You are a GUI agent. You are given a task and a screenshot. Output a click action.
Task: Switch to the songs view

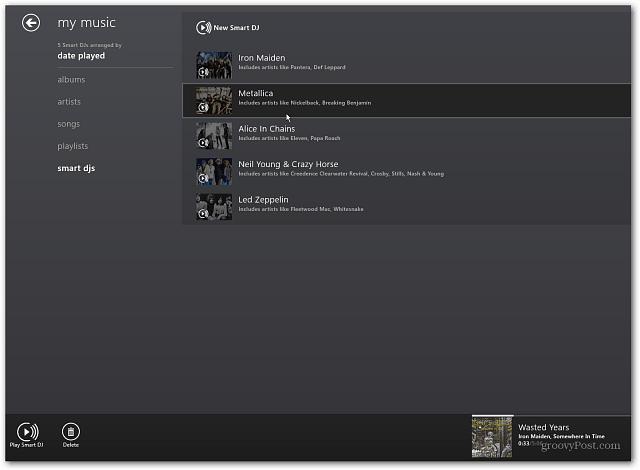tap(69, 124)
